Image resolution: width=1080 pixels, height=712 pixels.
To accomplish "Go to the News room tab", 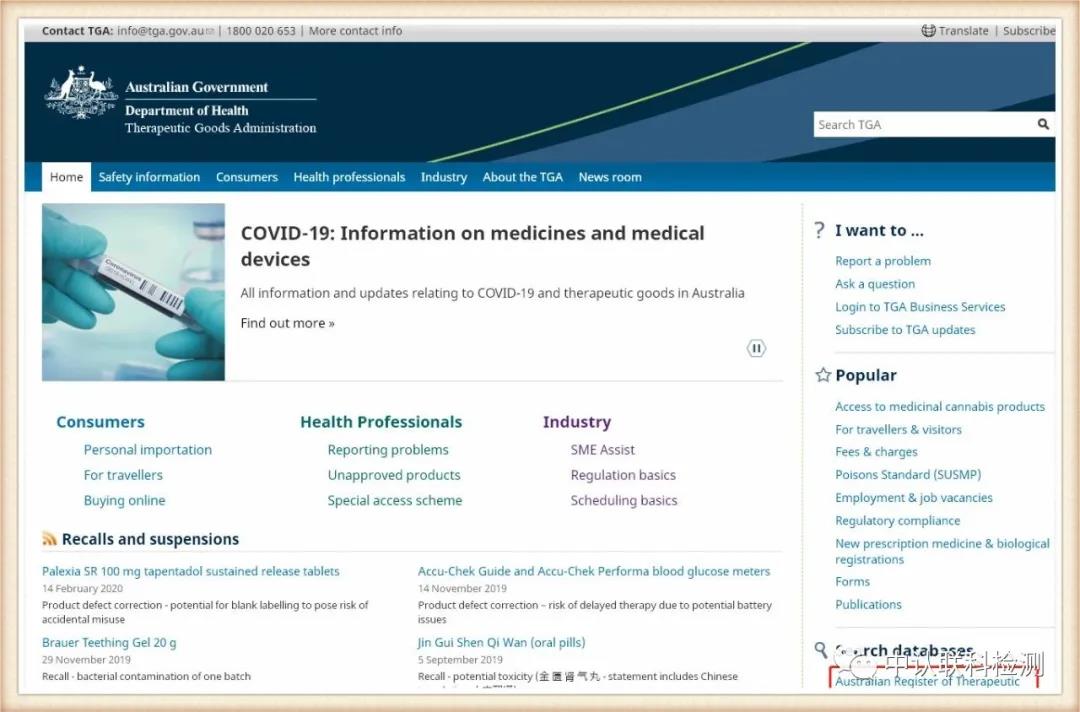I will click(610, 177).
